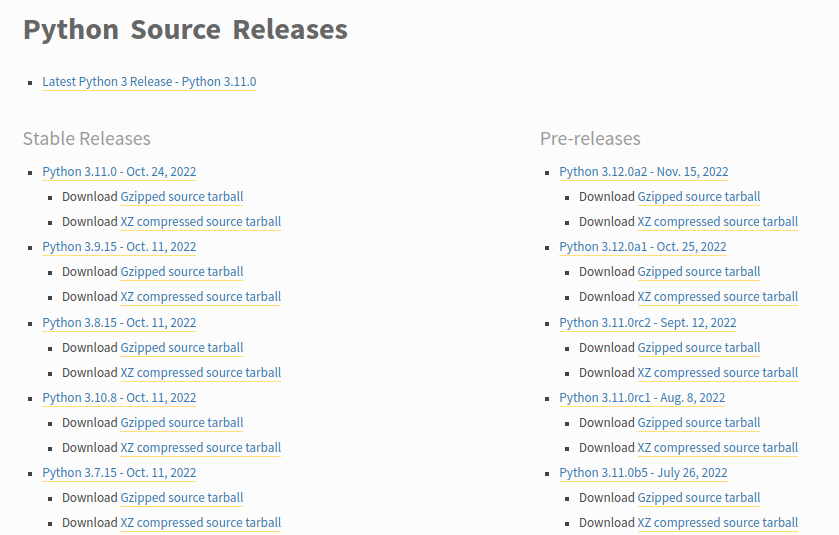This screenshot has height=535, width=839.
Task: Download XZ compressed tarball for Python 3.11.0
Action: point(201,222)
